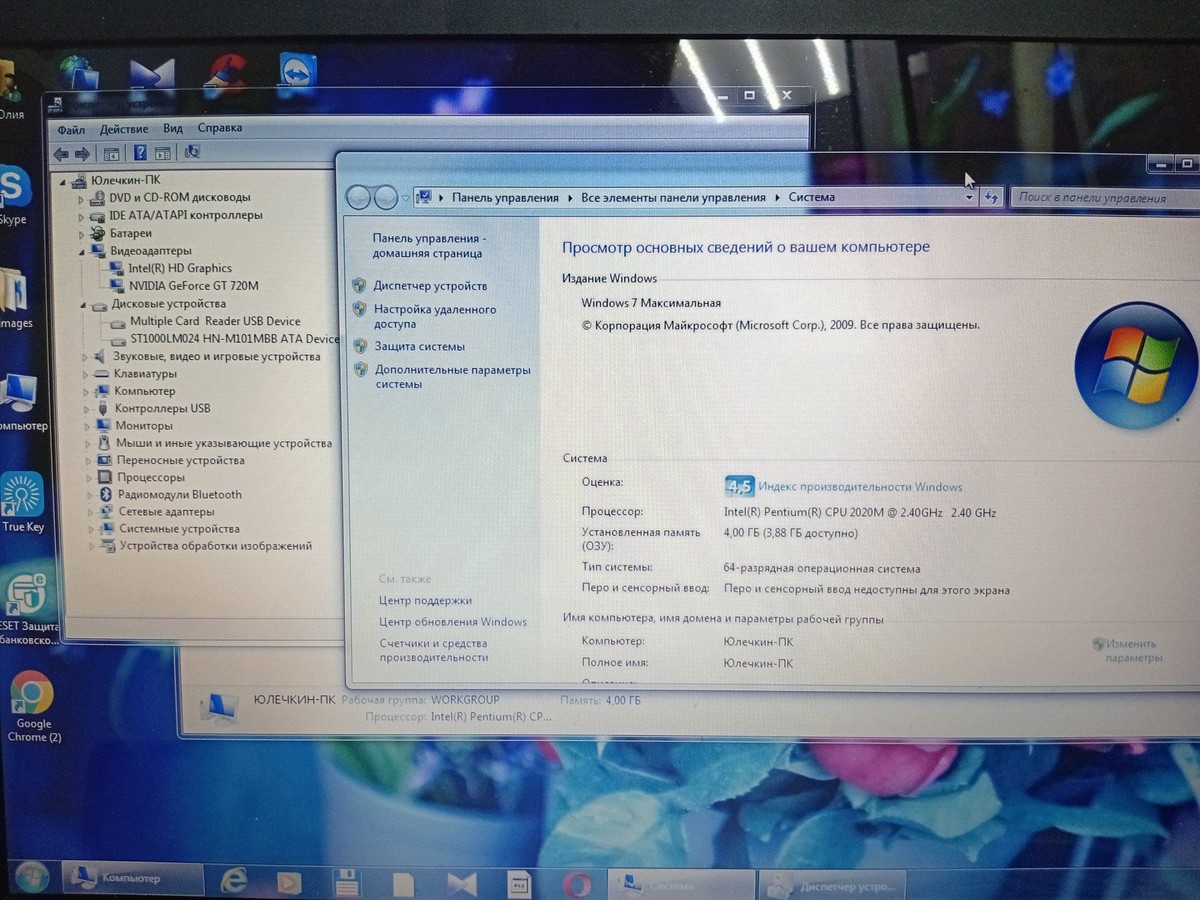Image resolution: width=1200 pixels, height=900 pixels.
Task: Launch Internet Explorer from the taskbar
Action: tap(234, 881)
